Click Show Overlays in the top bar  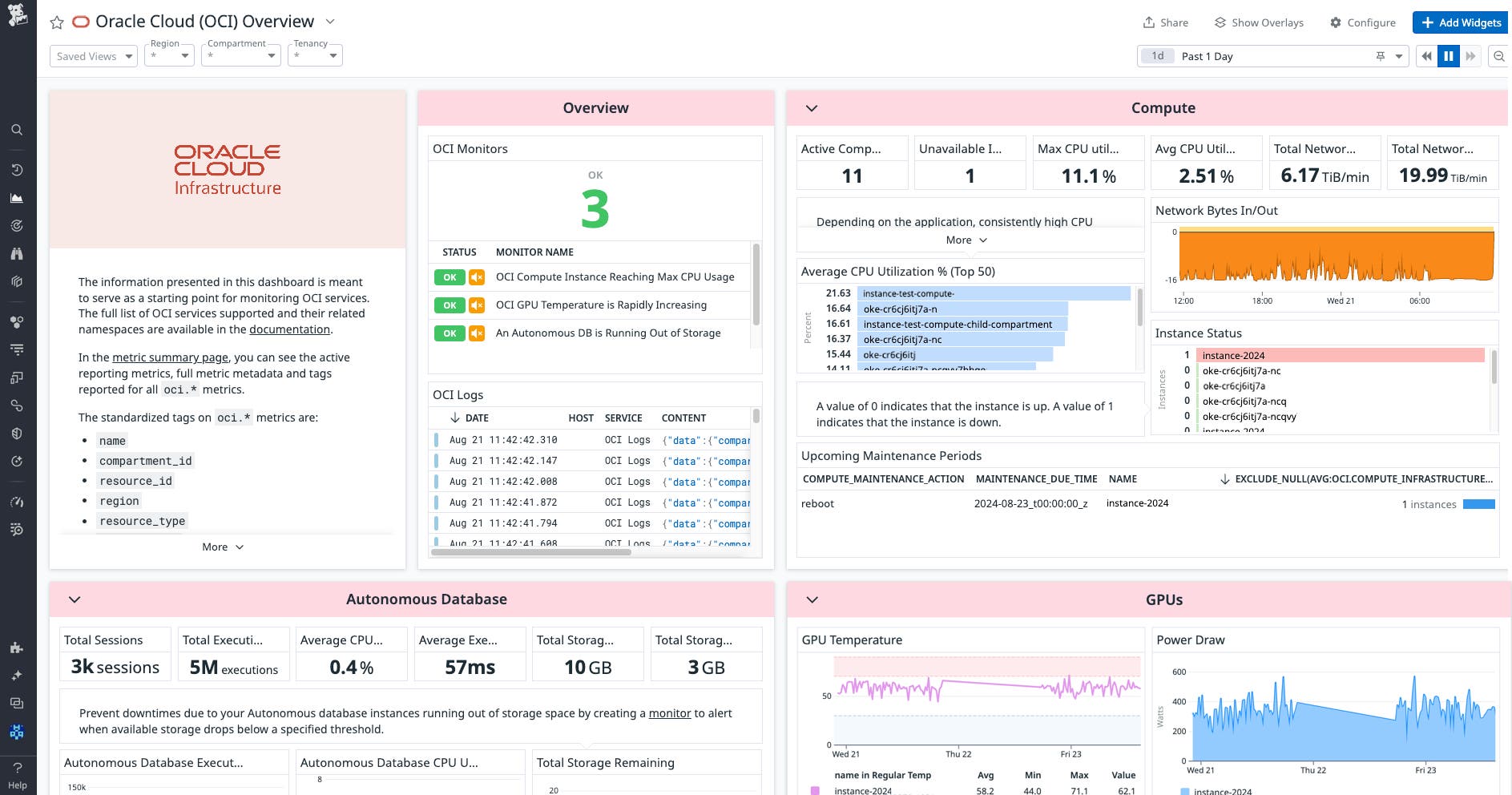[x=1258, y=22]
